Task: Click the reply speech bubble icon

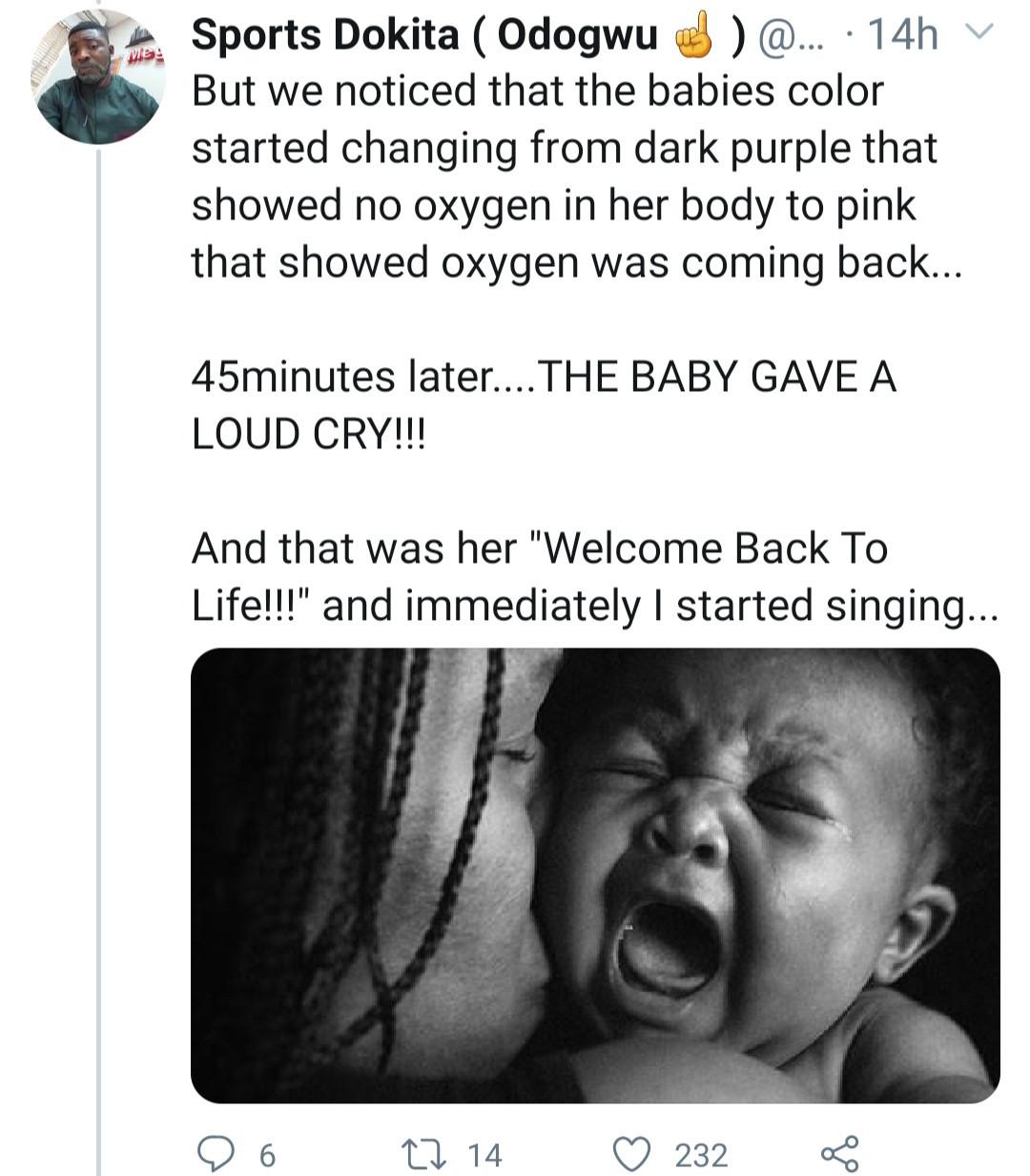Action: pyautogui.click(x=216, y=1154)
